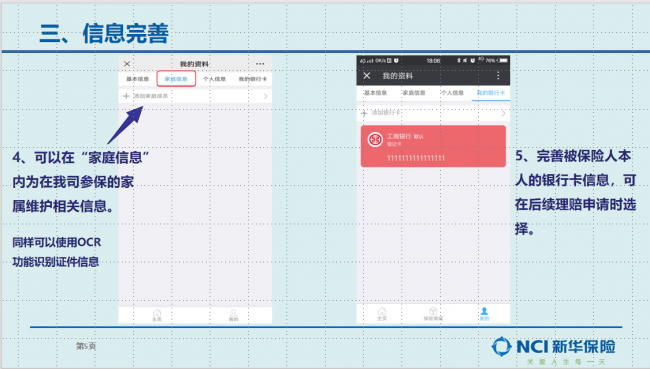
Task: Open 我的 profile icon on the family info screen
Action: click(234, 316)
